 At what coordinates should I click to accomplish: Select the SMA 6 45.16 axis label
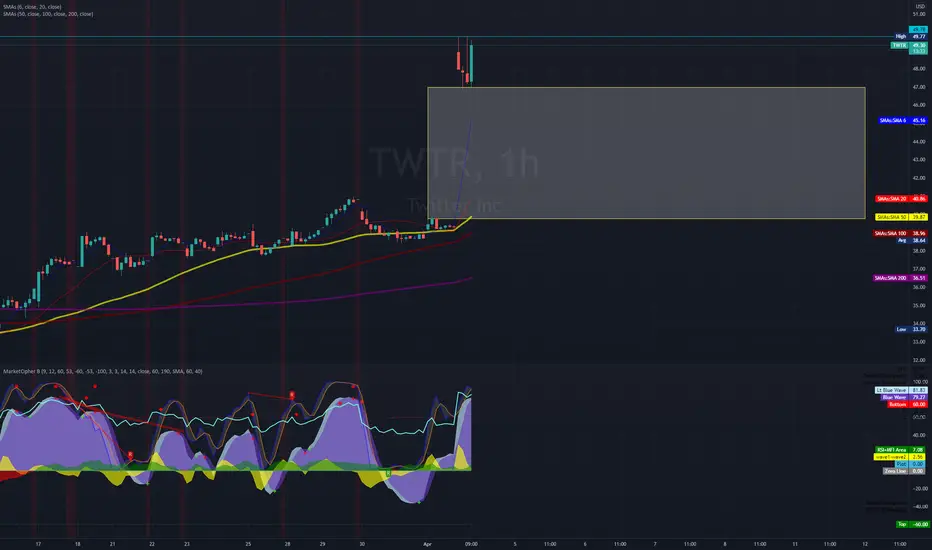[902, 120]
